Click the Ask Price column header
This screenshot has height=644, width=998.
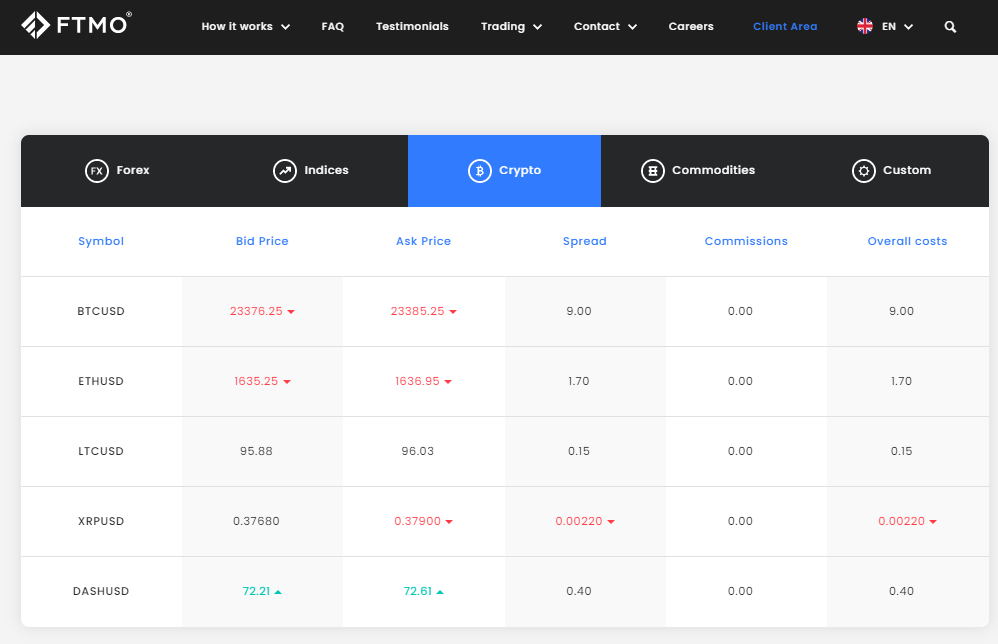coord(423,241)
